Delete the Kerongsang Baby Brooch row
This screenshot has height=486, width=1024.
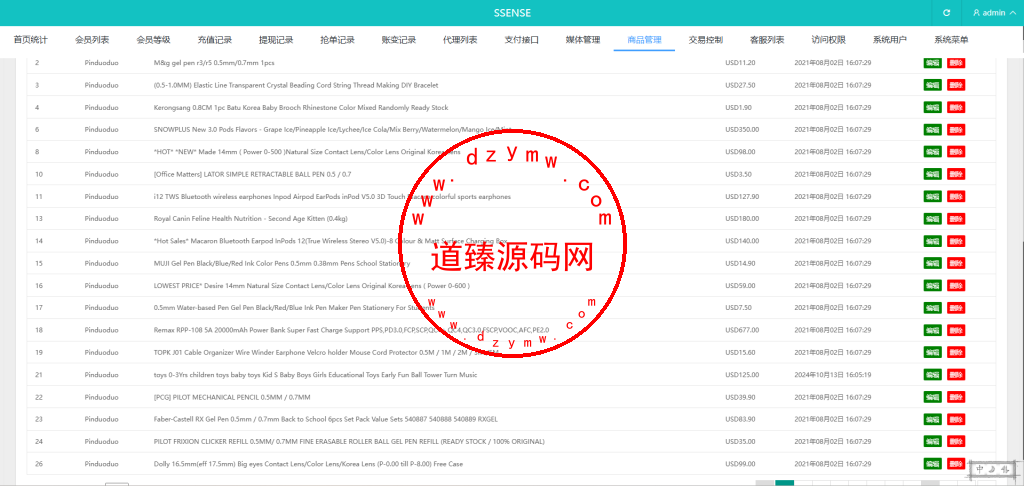pos(956,107)
